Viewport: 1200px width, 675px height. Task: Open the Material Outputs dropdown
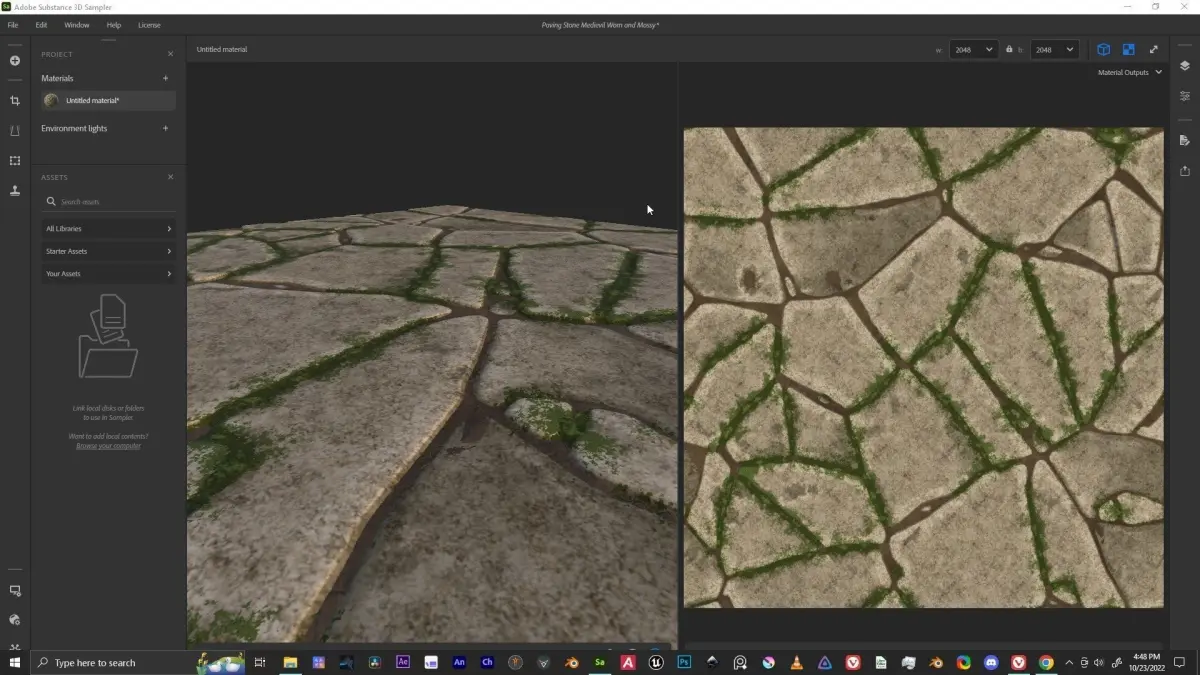pyautogui.click(x=1130, y=72)
